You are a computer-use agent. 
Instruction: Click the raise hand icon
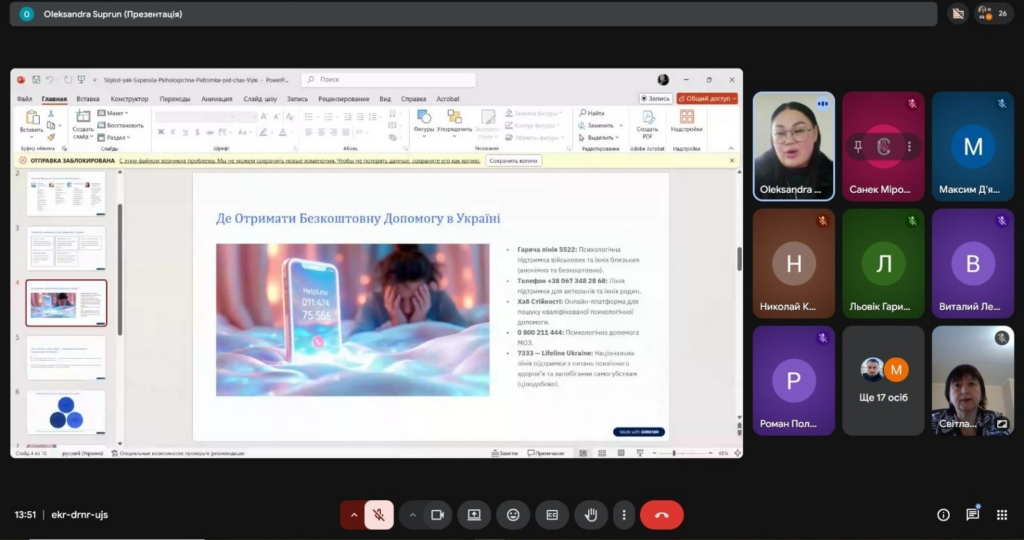pos(591,515)
